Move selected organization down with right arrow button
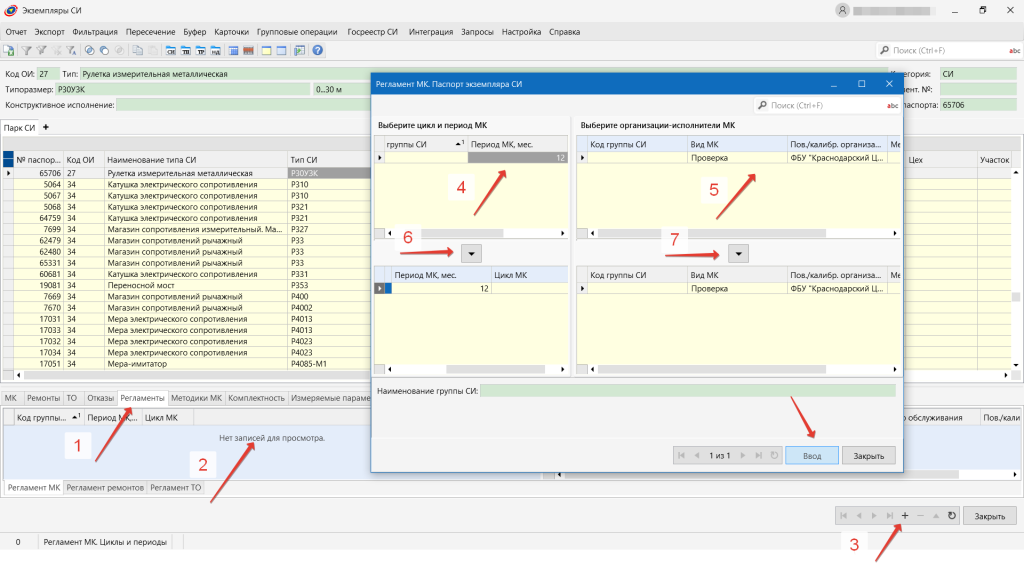 point(738,253)
